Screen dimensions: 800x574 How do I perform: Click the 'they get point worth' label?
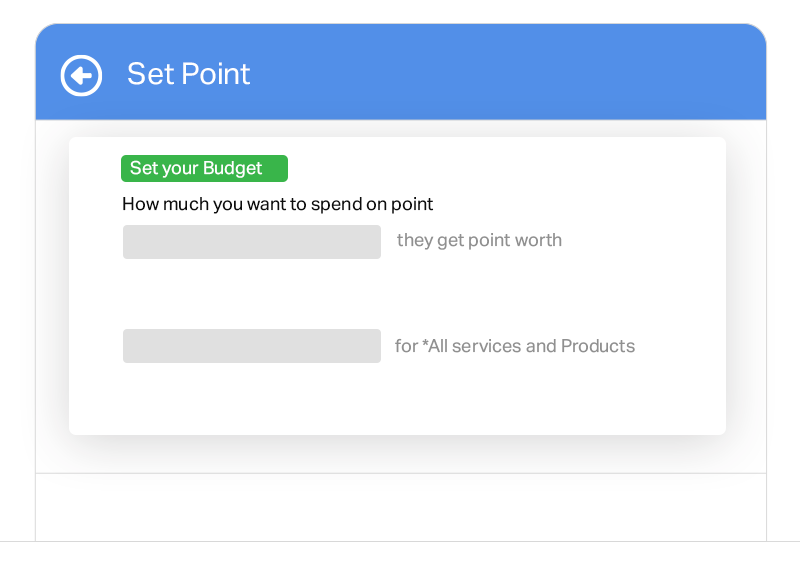pos(479,240)
